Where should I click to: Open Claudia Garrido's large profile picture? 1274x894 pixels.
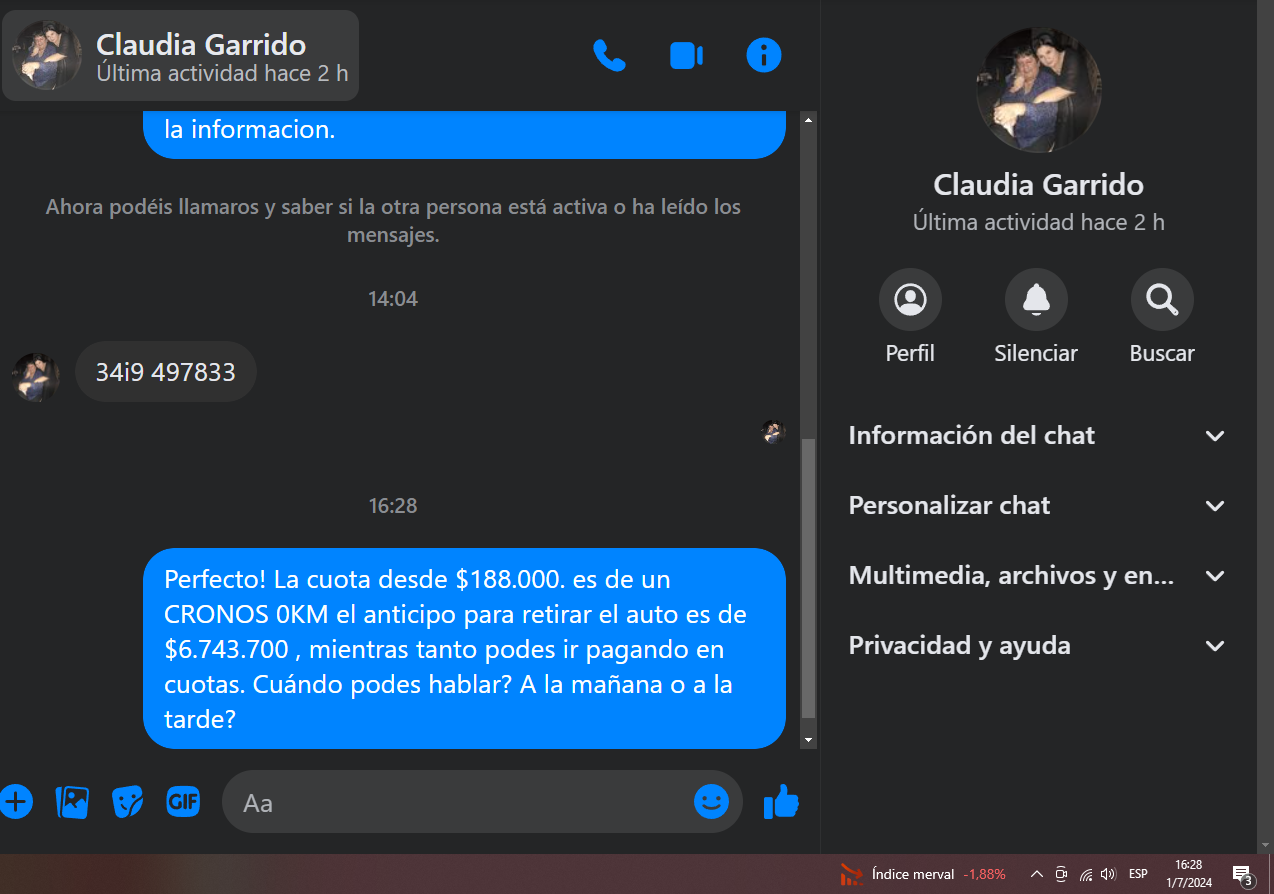pyautogui.click(x=1038, y=90)
